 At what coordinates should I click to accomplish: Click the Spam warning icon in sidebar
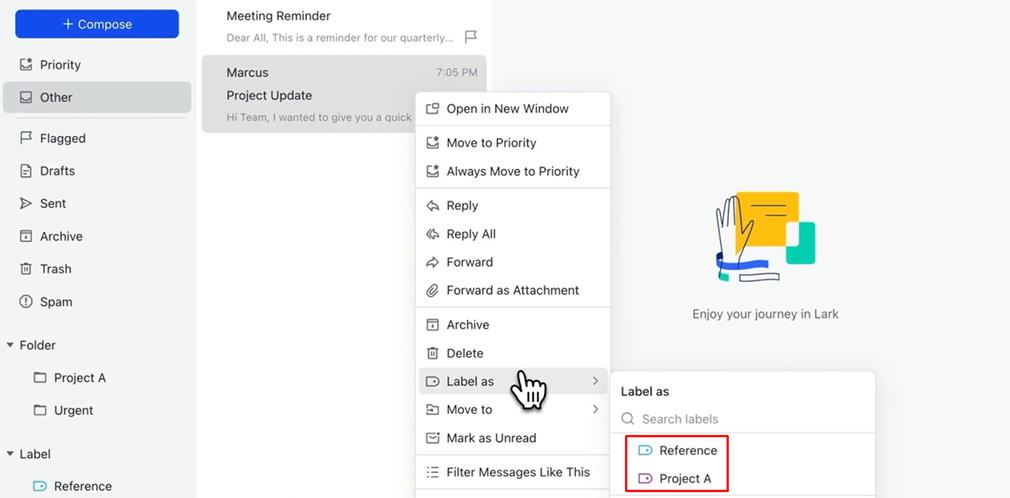26,302
